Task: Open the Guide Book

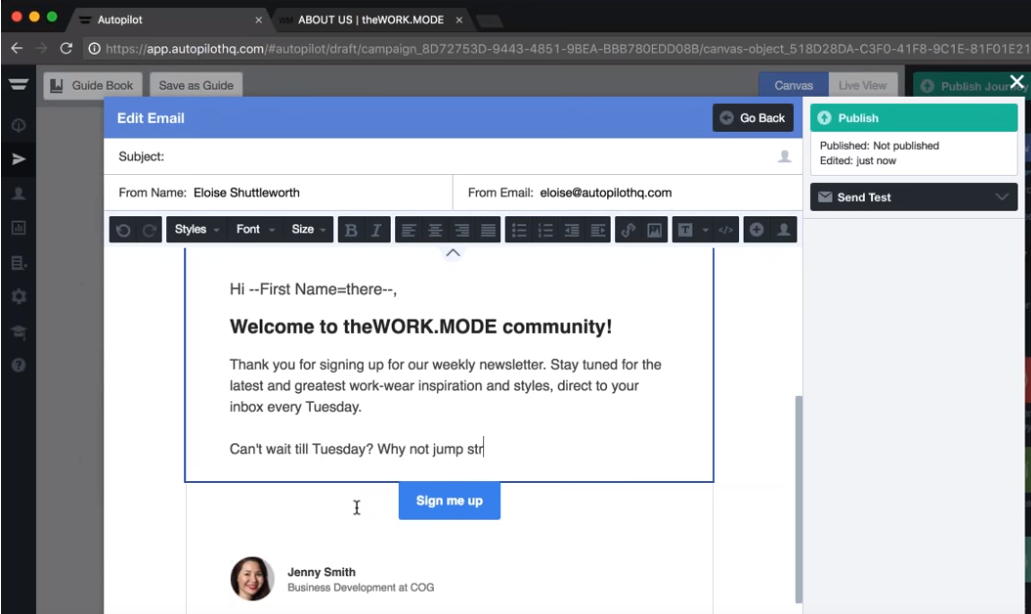Action: tap(93, 85)
